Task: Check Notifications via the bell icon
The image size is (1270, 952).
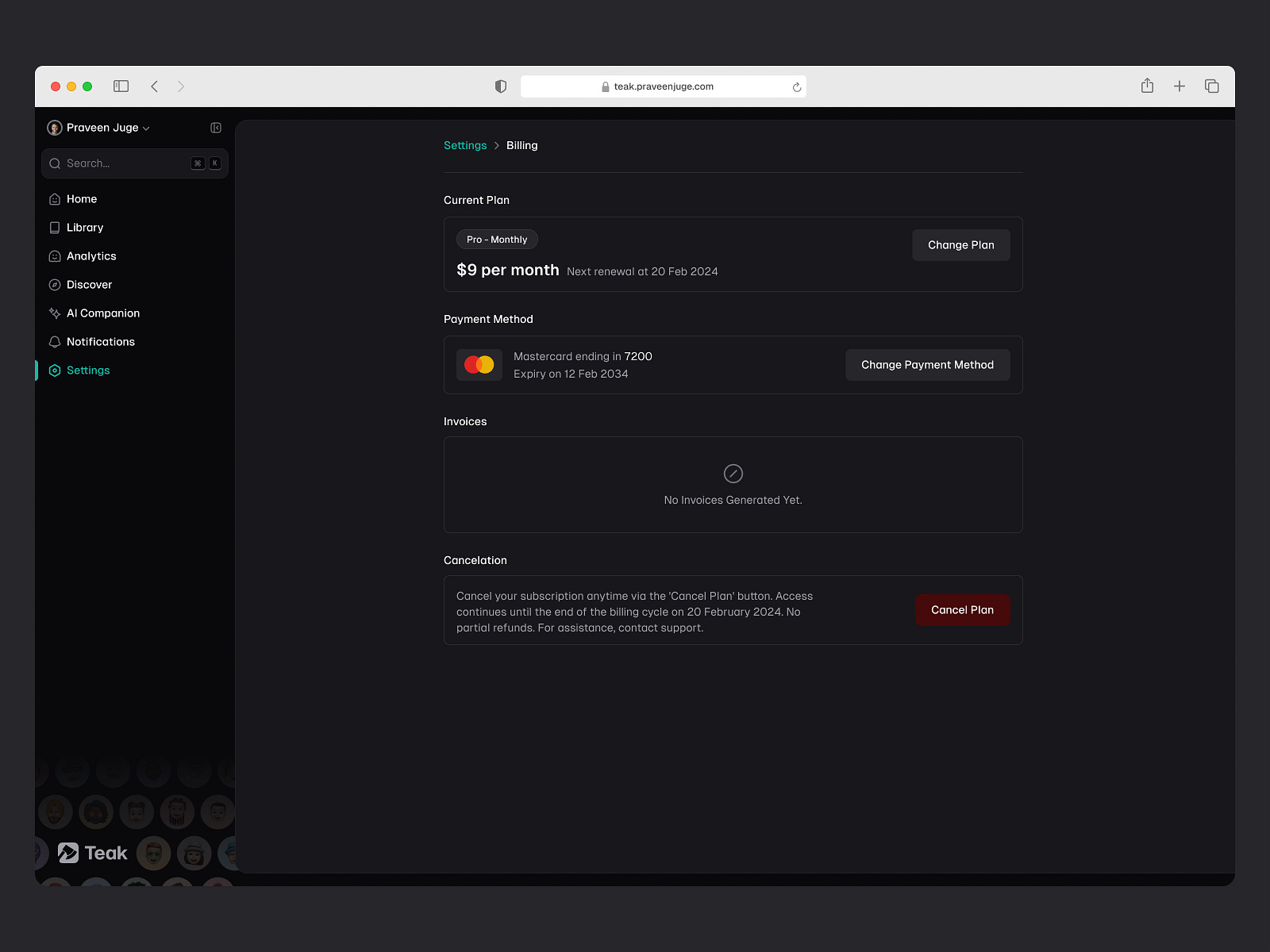Action: (54, 341)
